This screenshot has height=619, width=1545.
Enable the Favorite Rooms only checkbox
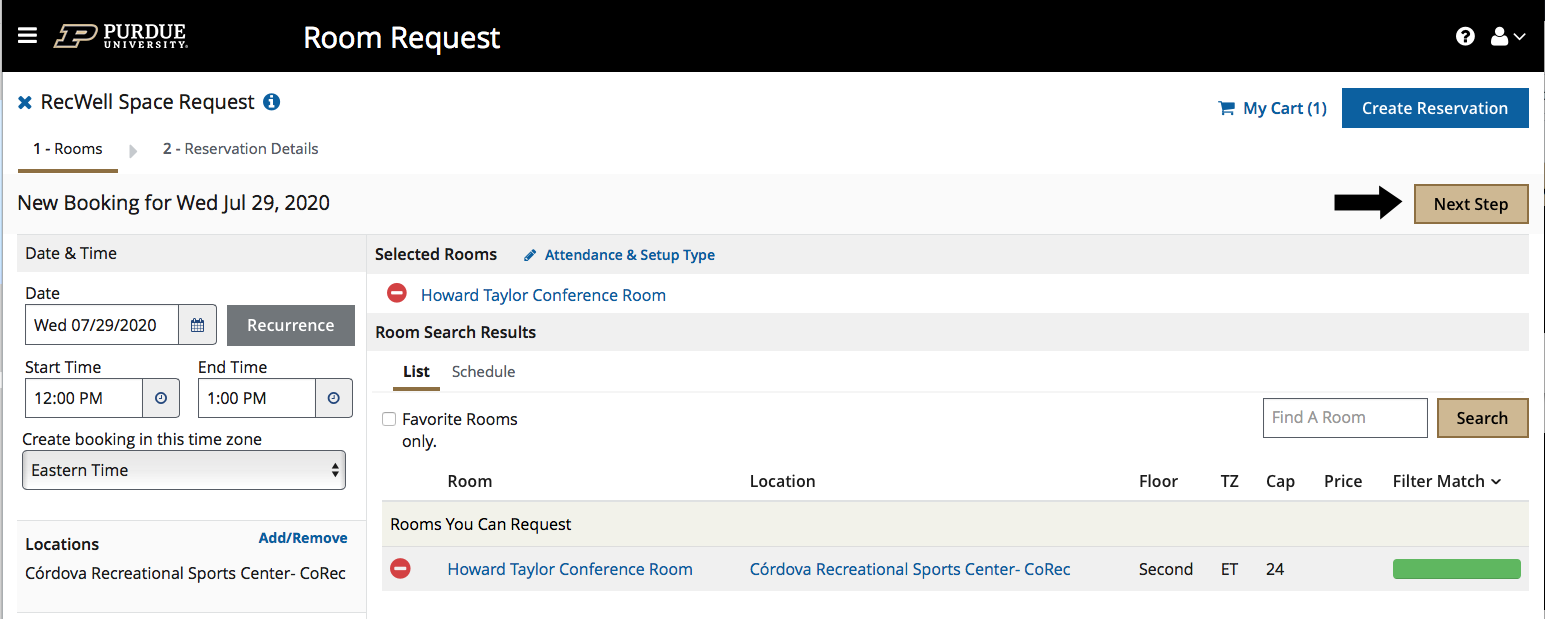[389, 419]
